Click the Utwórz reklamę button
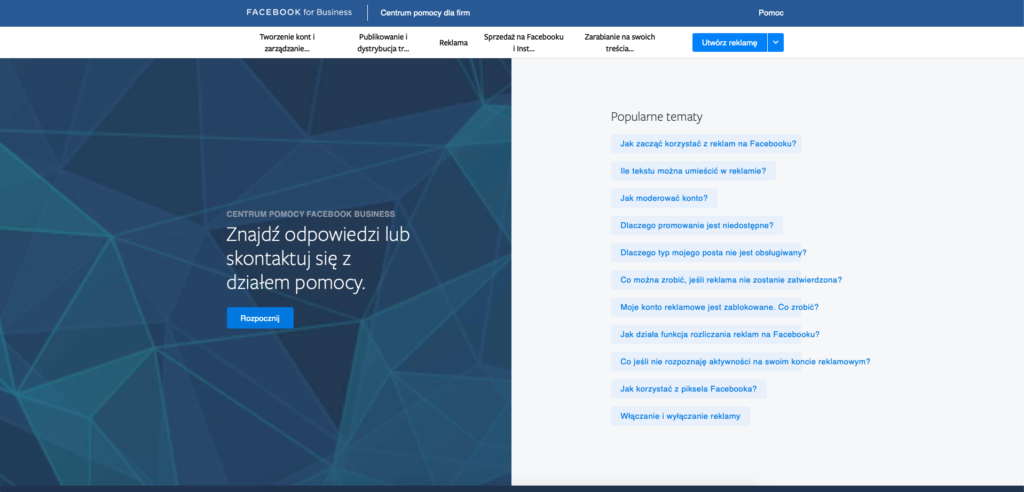 [729, 42]
